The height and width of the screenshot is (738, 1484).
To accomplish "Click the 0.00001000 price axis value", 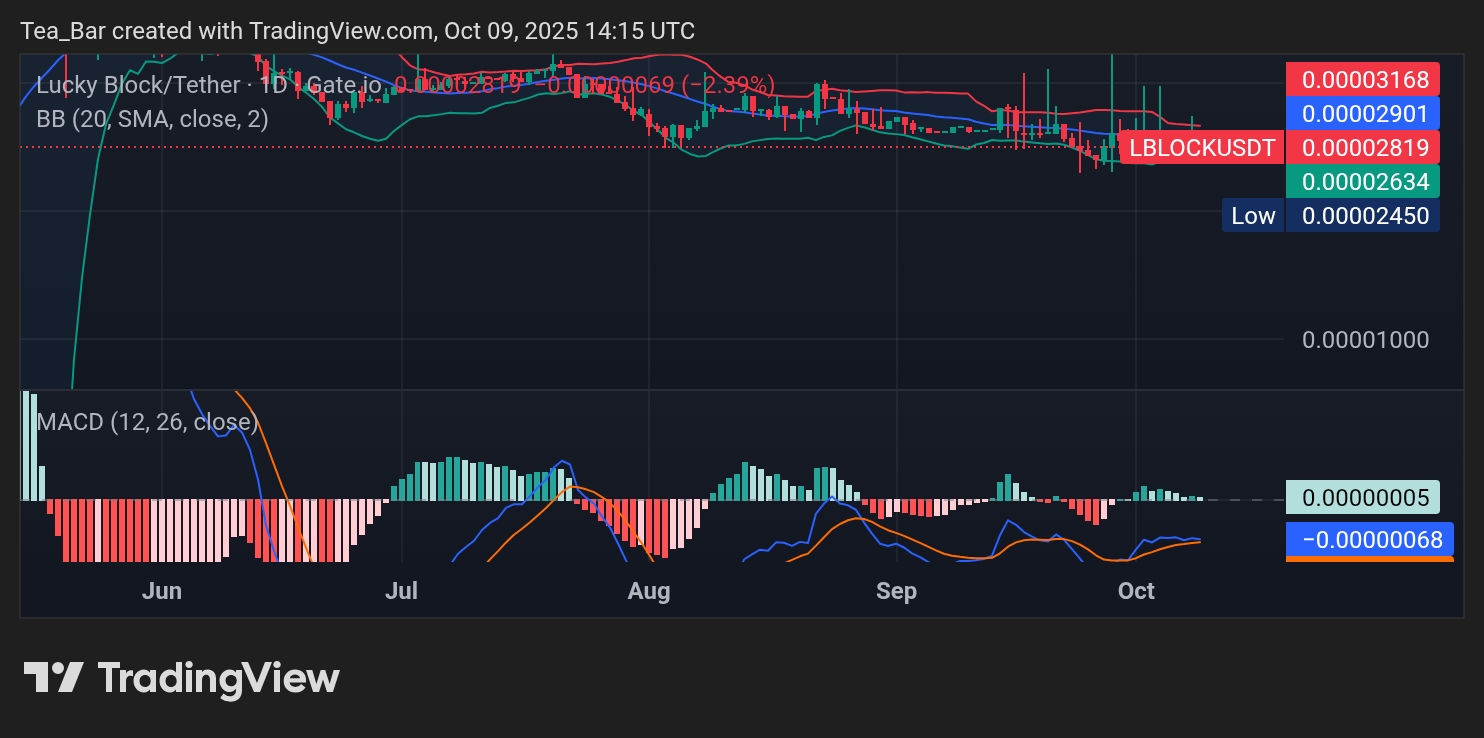I will 1365,340.
